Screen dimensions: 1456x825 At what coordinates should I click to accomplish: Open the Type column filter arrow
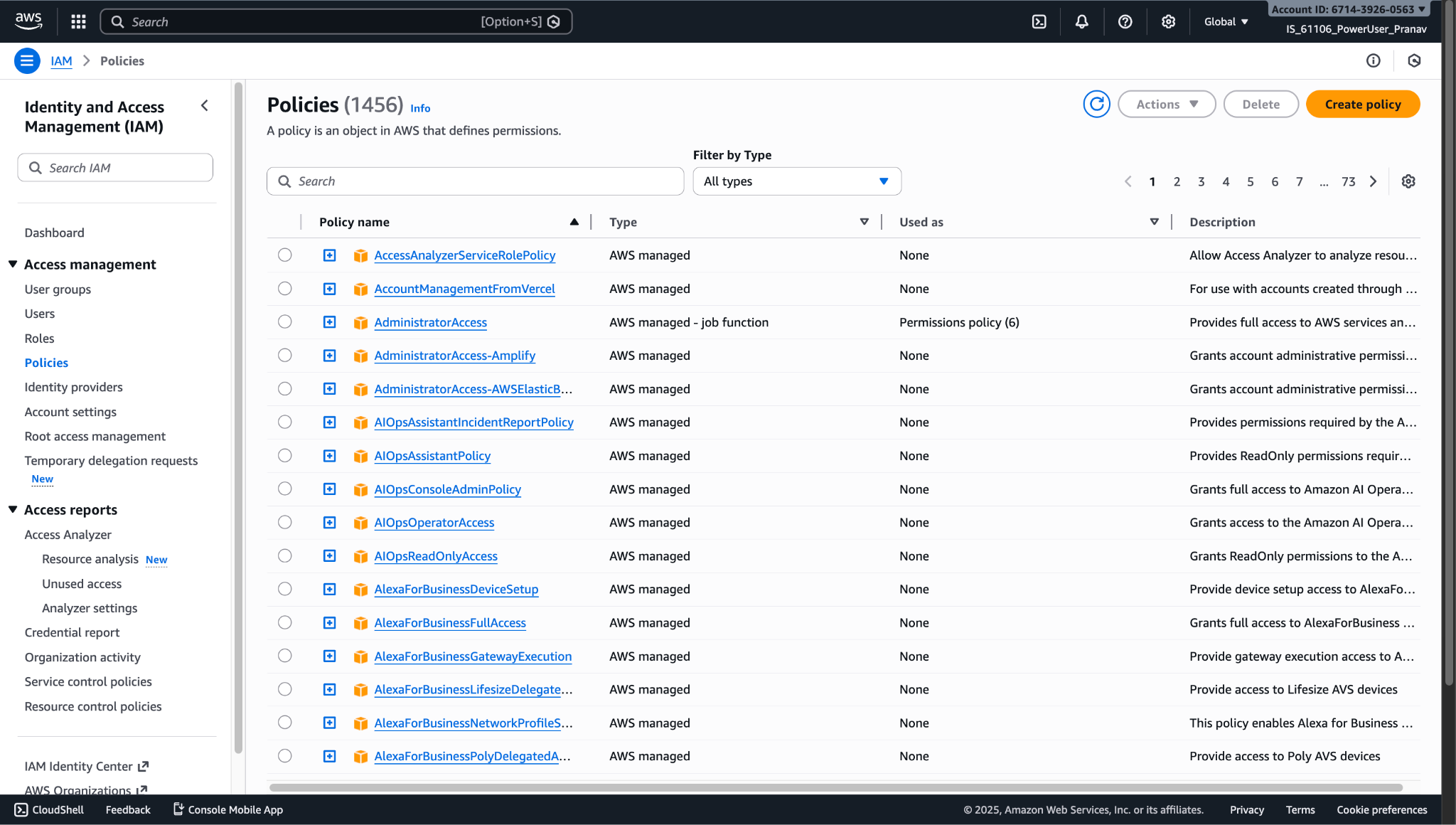coord(864,222)
